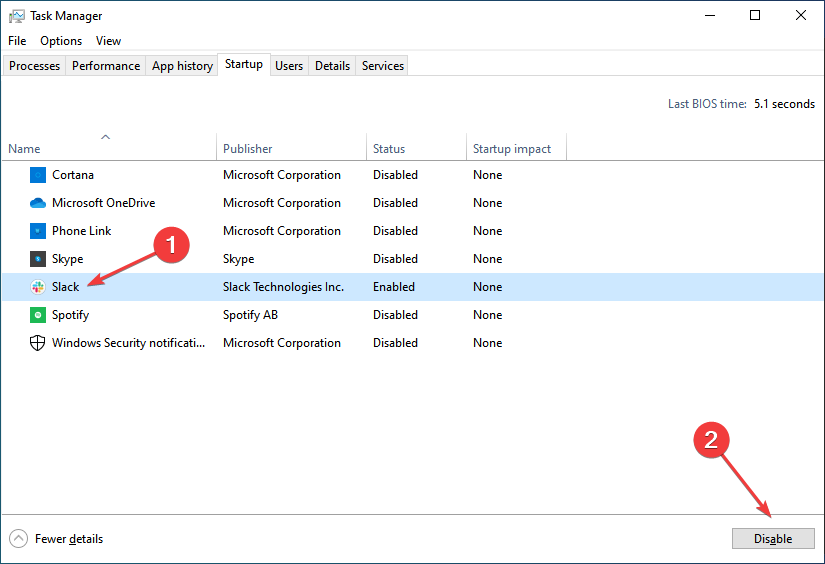Switch to the App history tab
Image resolution: width=825 pixels, height=564 pixels.
[182, 66]
